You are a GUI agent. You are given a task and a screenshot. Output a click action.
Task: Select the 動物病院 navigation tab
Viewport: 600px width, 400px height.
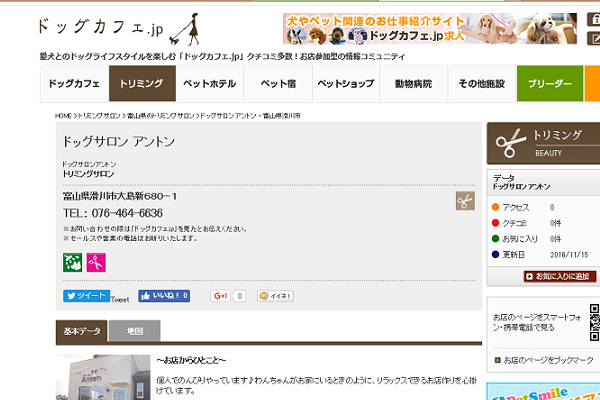(x=413, y=84)
